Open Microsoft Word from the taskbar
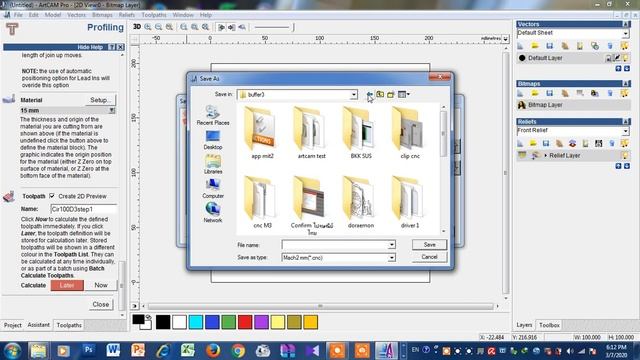This screenshot has height=360, width=640. tap(113, 350)
